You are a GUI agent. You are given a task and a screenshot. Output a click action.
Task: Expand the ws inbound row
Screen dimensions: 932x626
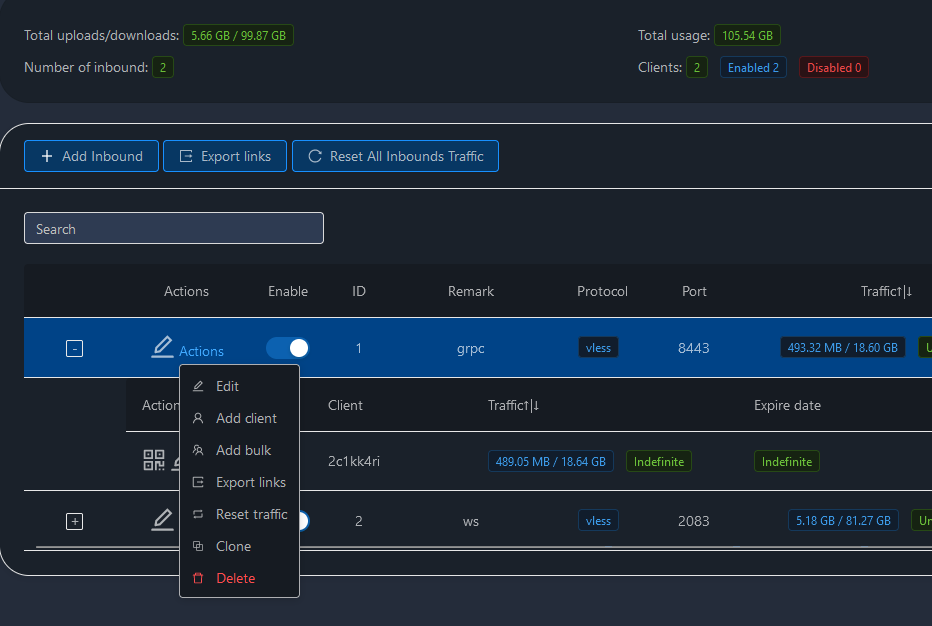[x=74, y=521]
